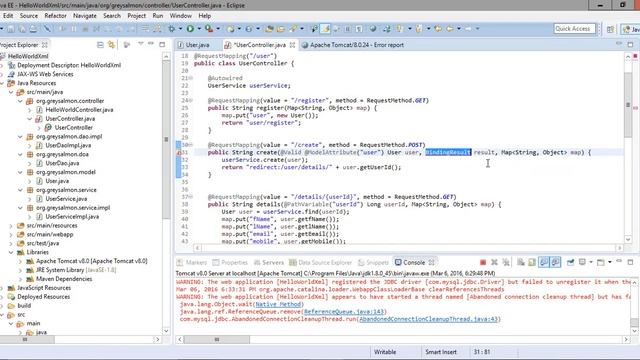Open the Source menu

tap(29, 16)
